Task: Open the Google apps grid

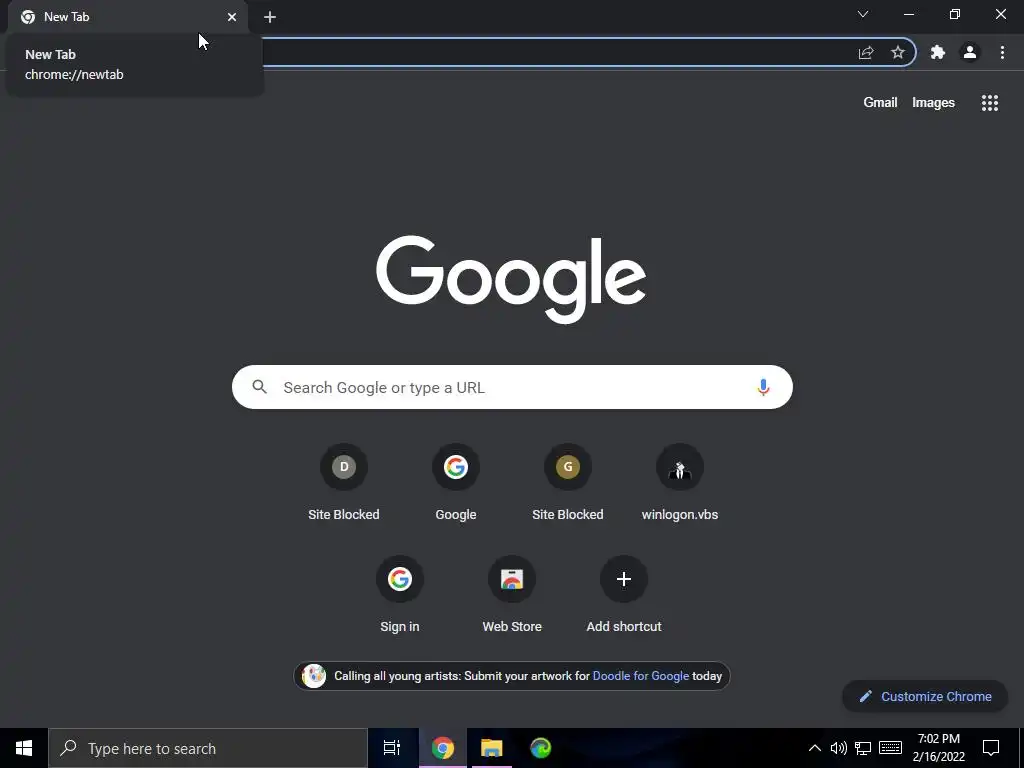Action: coord(989,103)
